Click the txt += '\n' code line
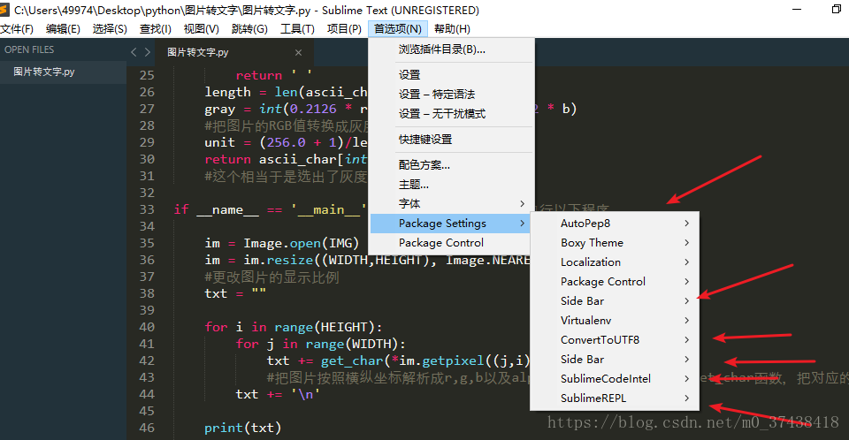849x440 pixels. pos(278,394)
